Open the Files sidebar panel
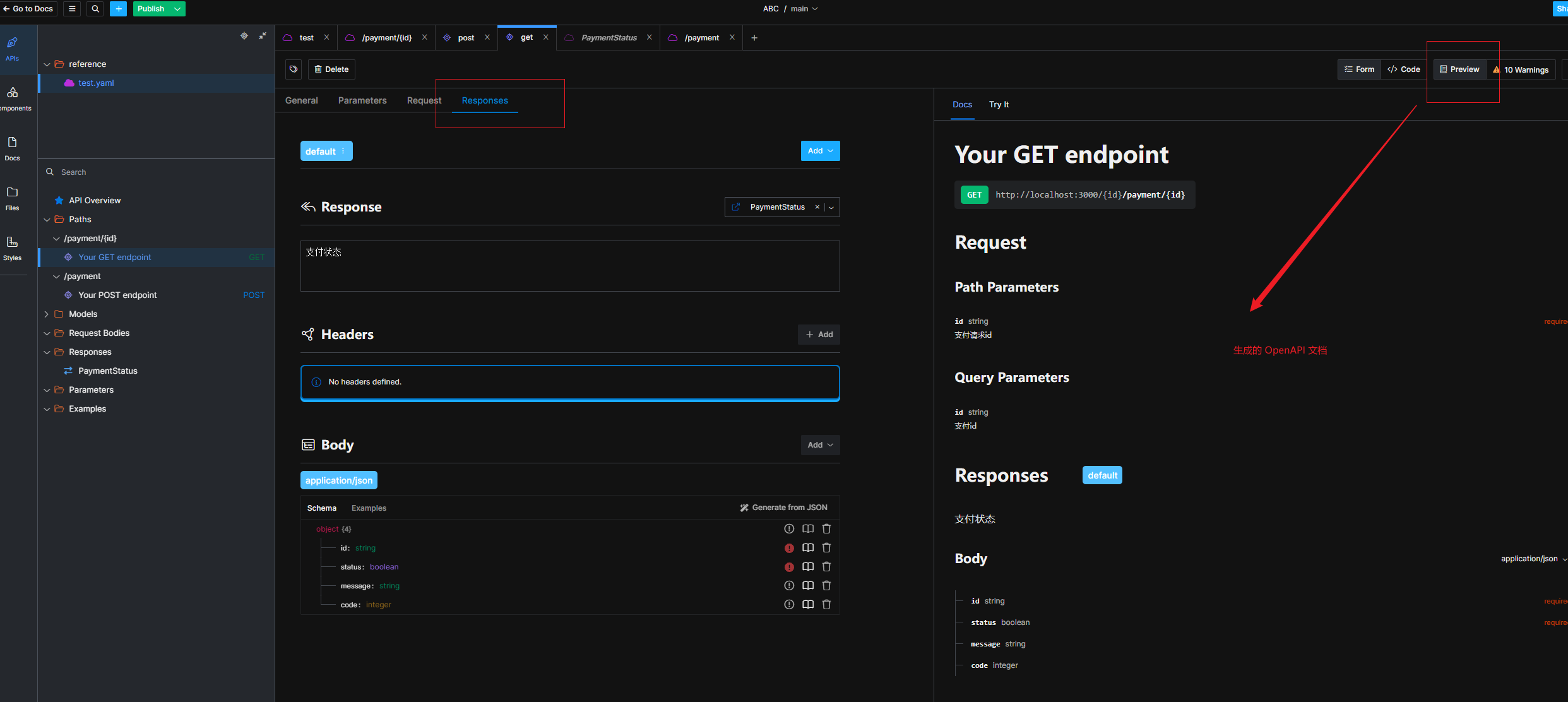Screen dimensions: 1568x702 point(12,198)
